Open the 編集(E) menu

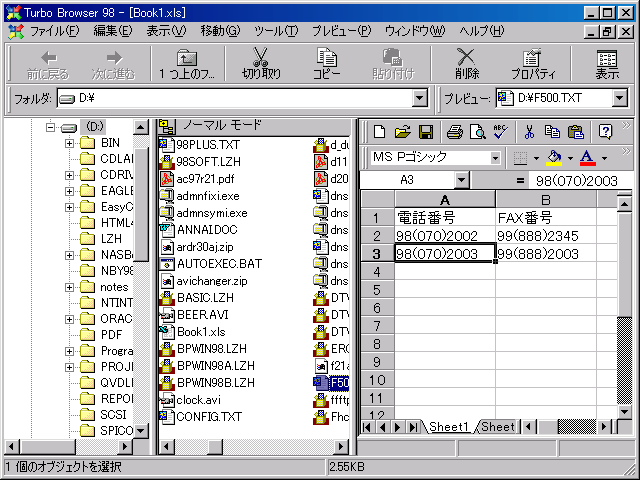click(x=113, y=31)
